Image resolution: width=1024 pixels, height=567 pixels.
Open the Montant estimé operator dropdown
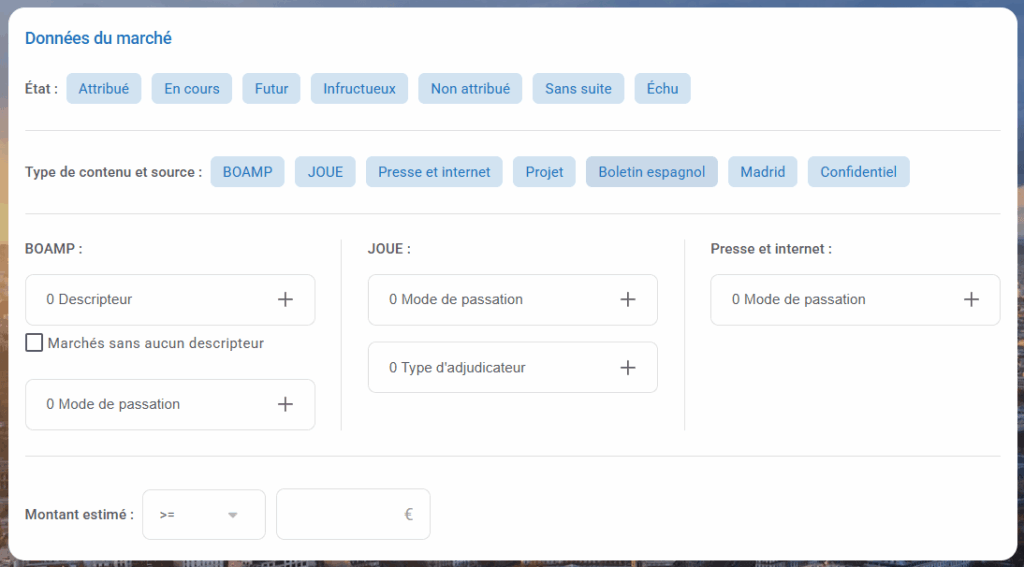(x=204, y=514)
